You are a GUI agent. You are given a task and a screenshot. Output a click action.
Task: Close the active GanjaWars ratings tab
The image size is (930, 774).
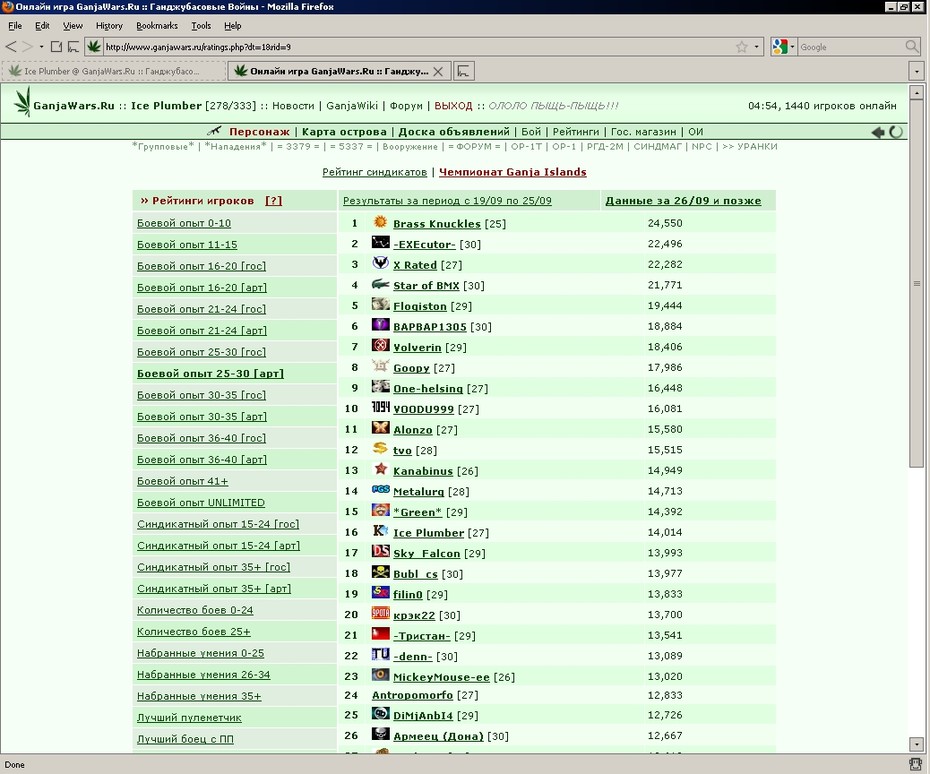[438, 72]
